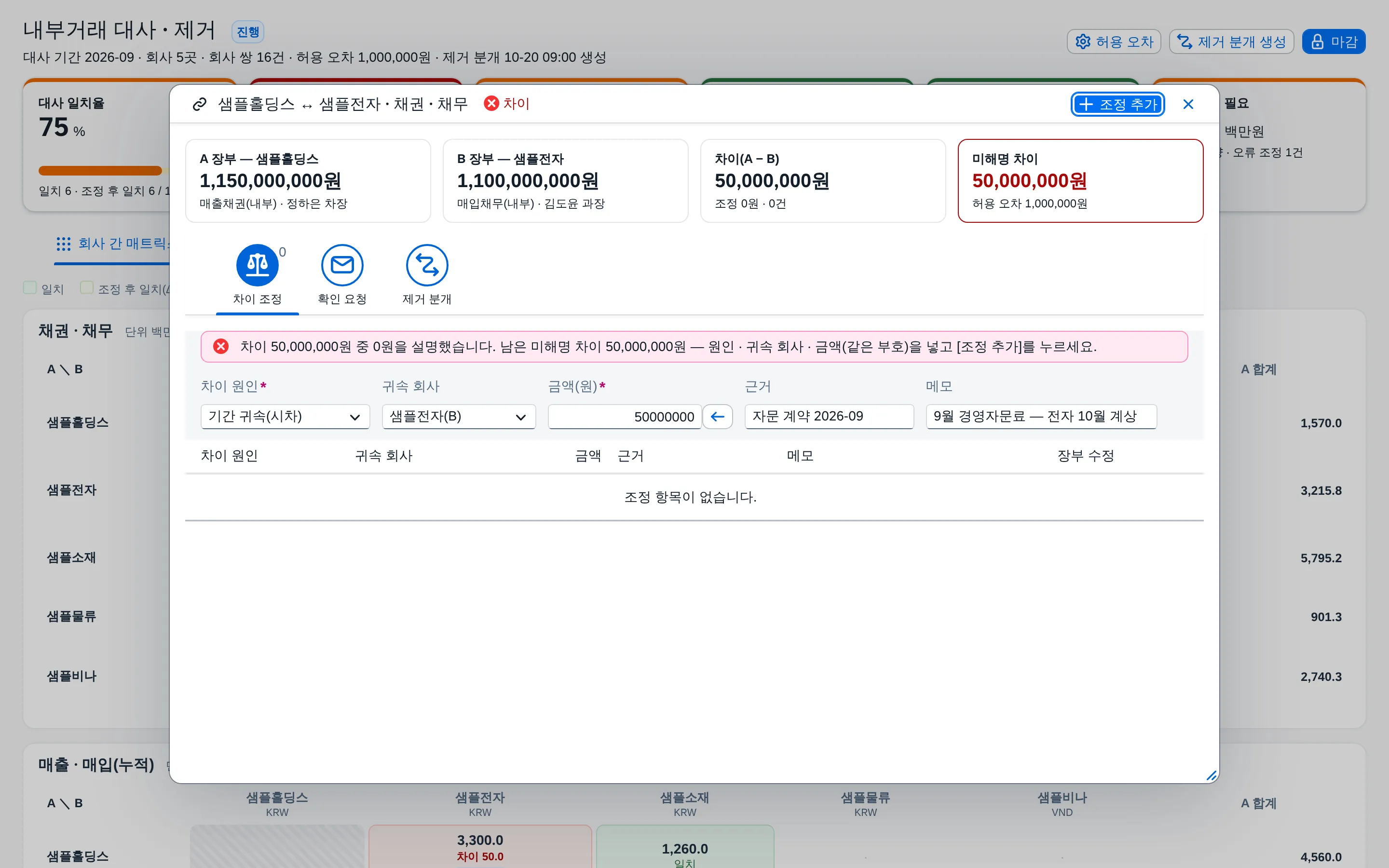1389x868 pixels.
Task: Click the 차이(A − B) card
Action: click(x=822, y=180)
